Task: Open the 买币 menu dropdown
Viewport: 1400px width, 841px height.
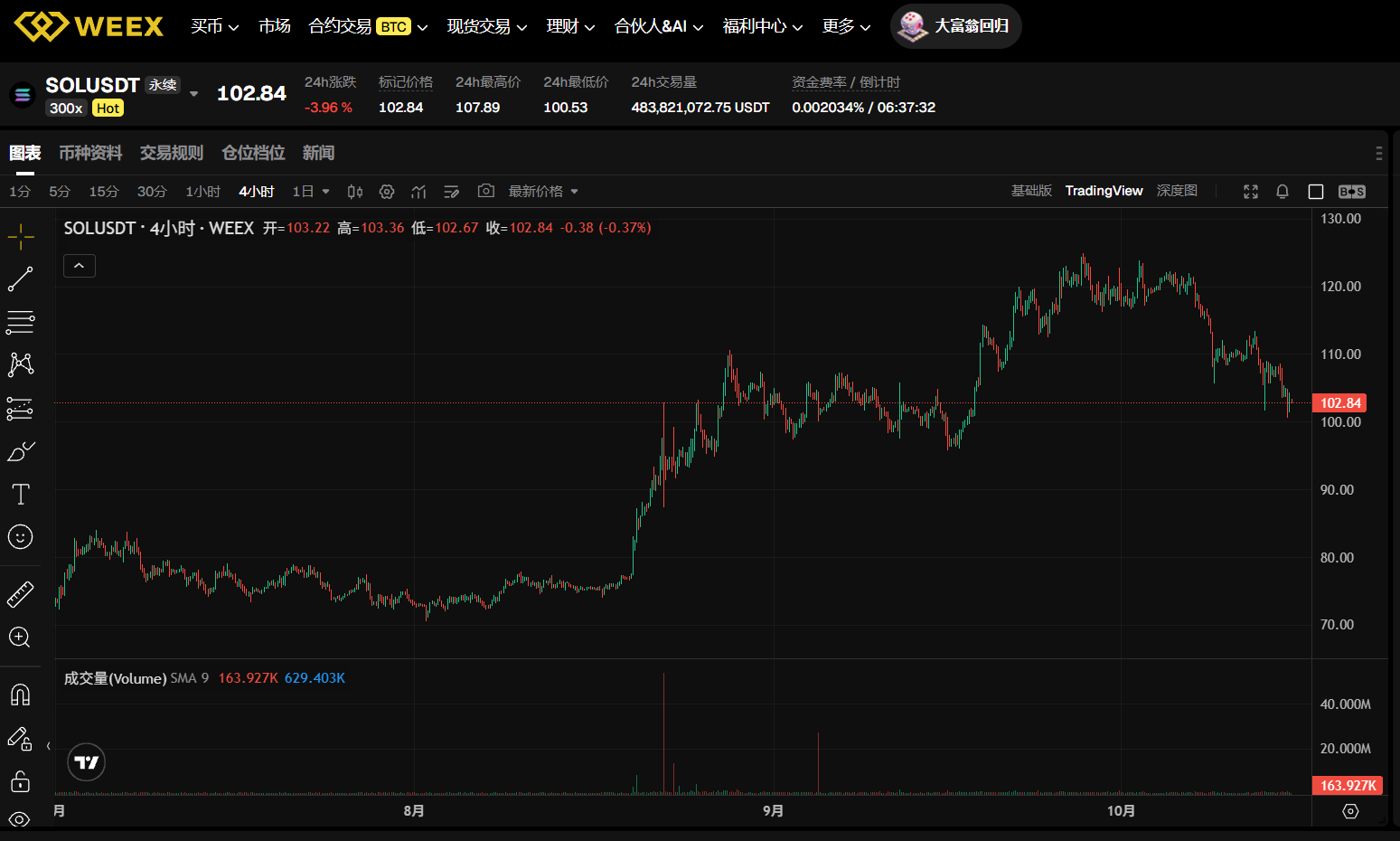Action: click(x=215, y=26)
